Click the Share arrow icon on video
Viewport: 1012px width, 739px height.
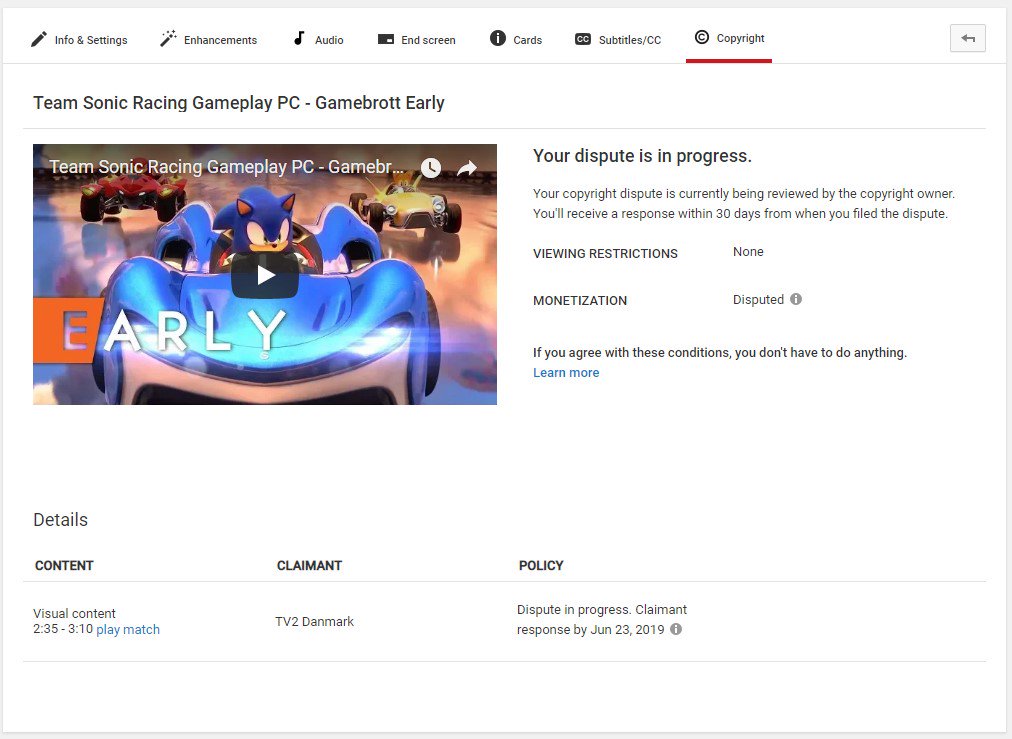(467, 168)
